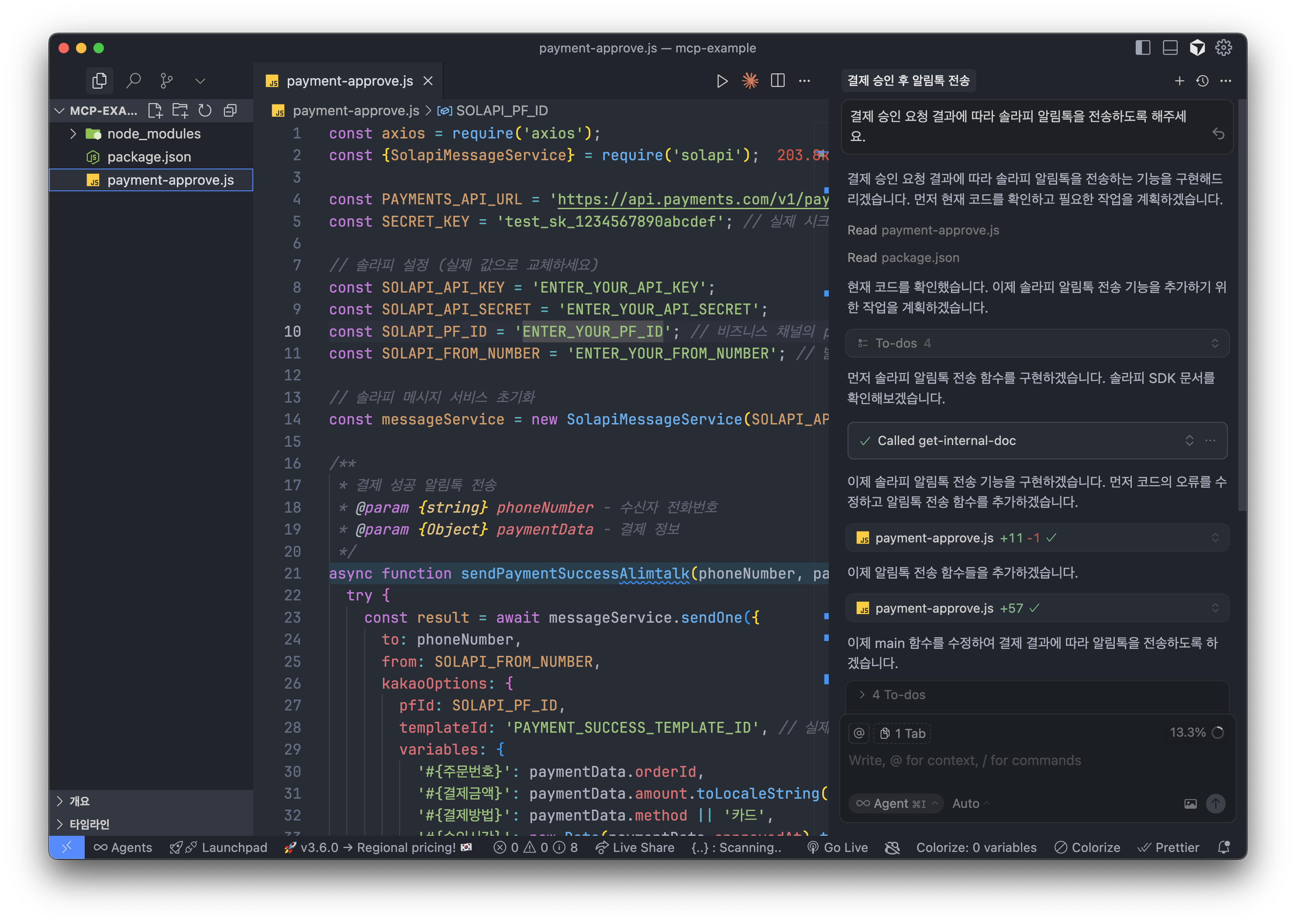
Task: Open package.json in the explorer
Action: tap(149, 157)
